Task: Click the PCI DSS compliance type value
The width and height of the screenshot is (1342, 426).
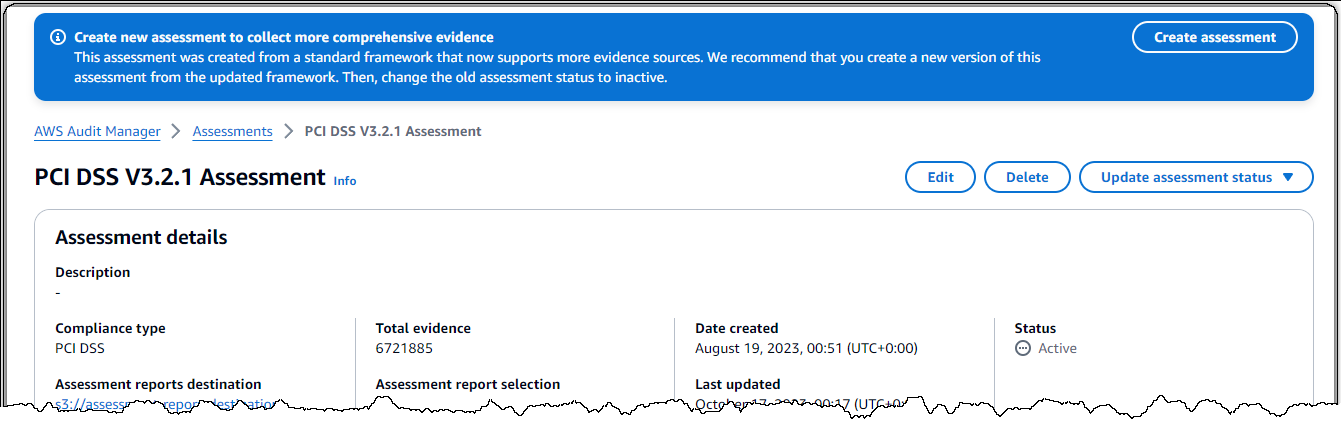Action: pos(80,349)
